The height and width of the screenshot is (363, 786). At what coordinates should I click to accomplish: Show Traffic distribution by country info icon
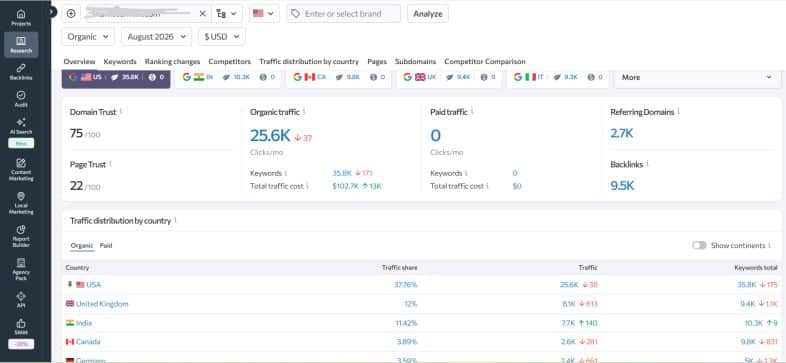click(175, 220)
